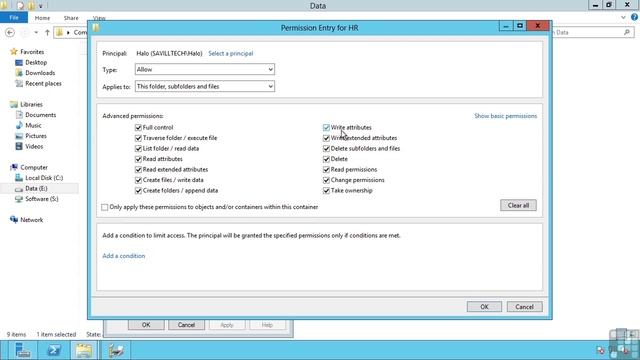Viewport: 640px width, 360px height.
Task: Click the system tray flag icon
Action: click(600, 350)
